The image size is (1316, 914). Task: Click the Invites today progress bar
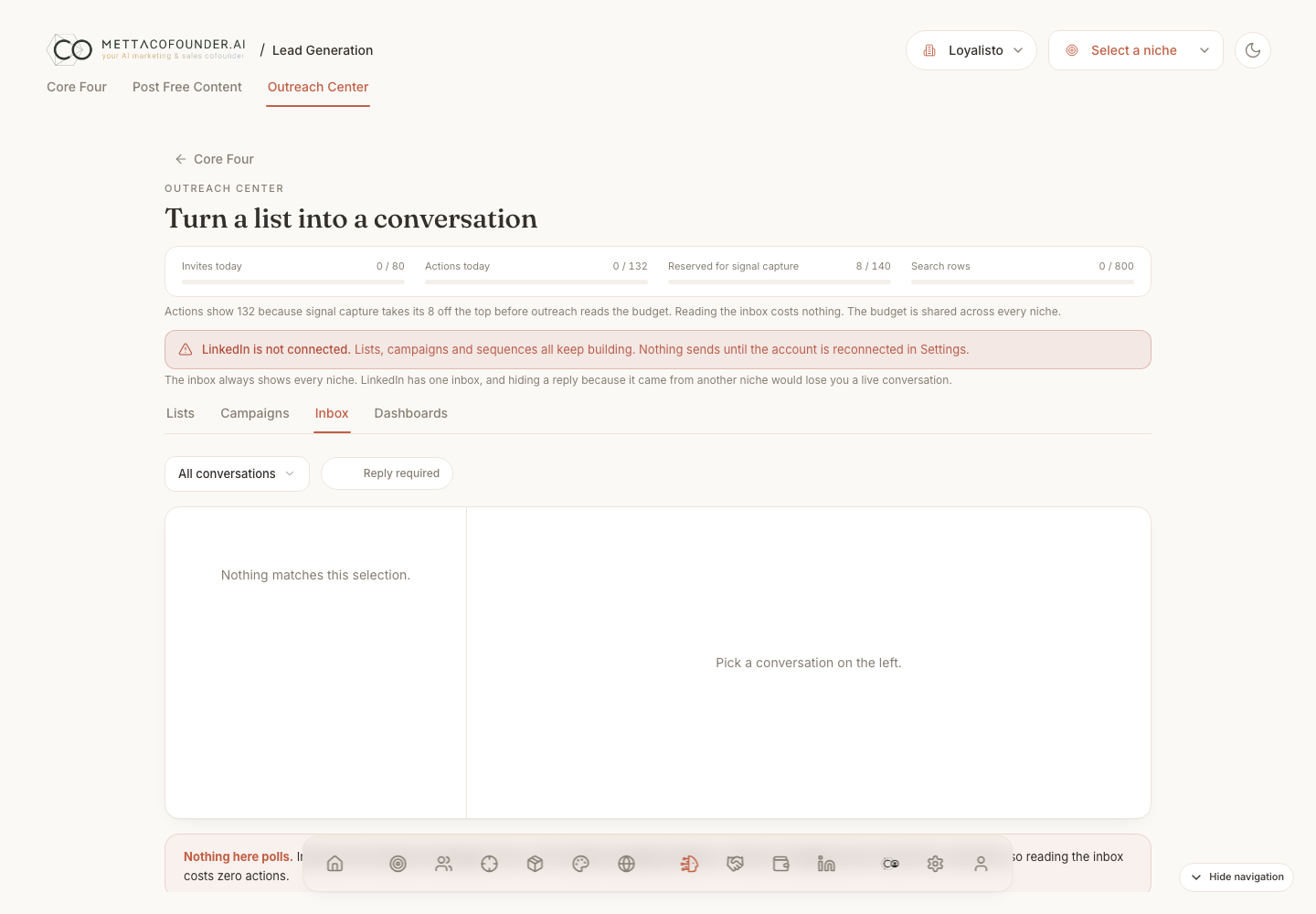tap(293, 282)
